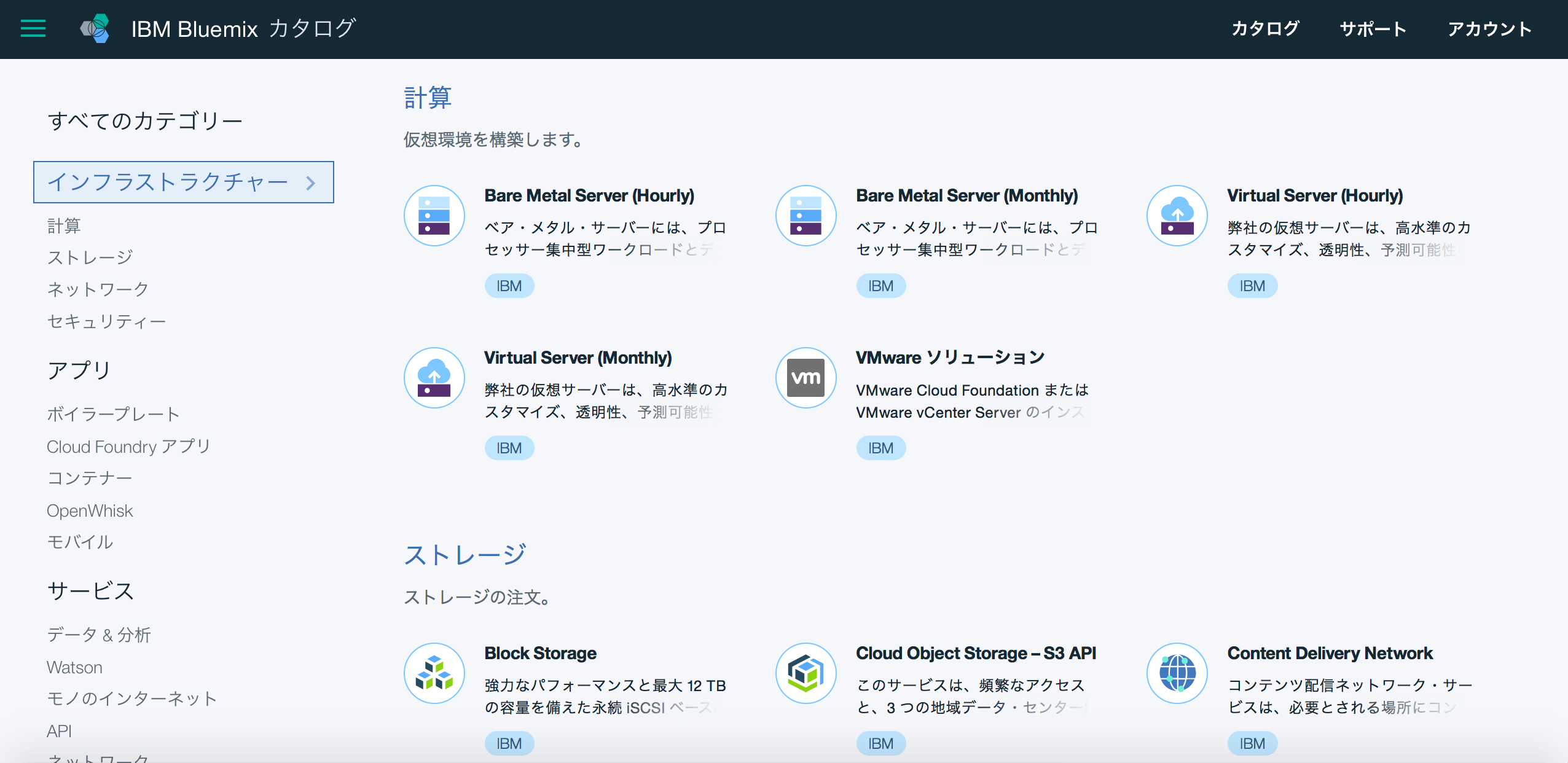Click IBM tag under Bare Metal Server (Monthly)

(x=881, y=286)
